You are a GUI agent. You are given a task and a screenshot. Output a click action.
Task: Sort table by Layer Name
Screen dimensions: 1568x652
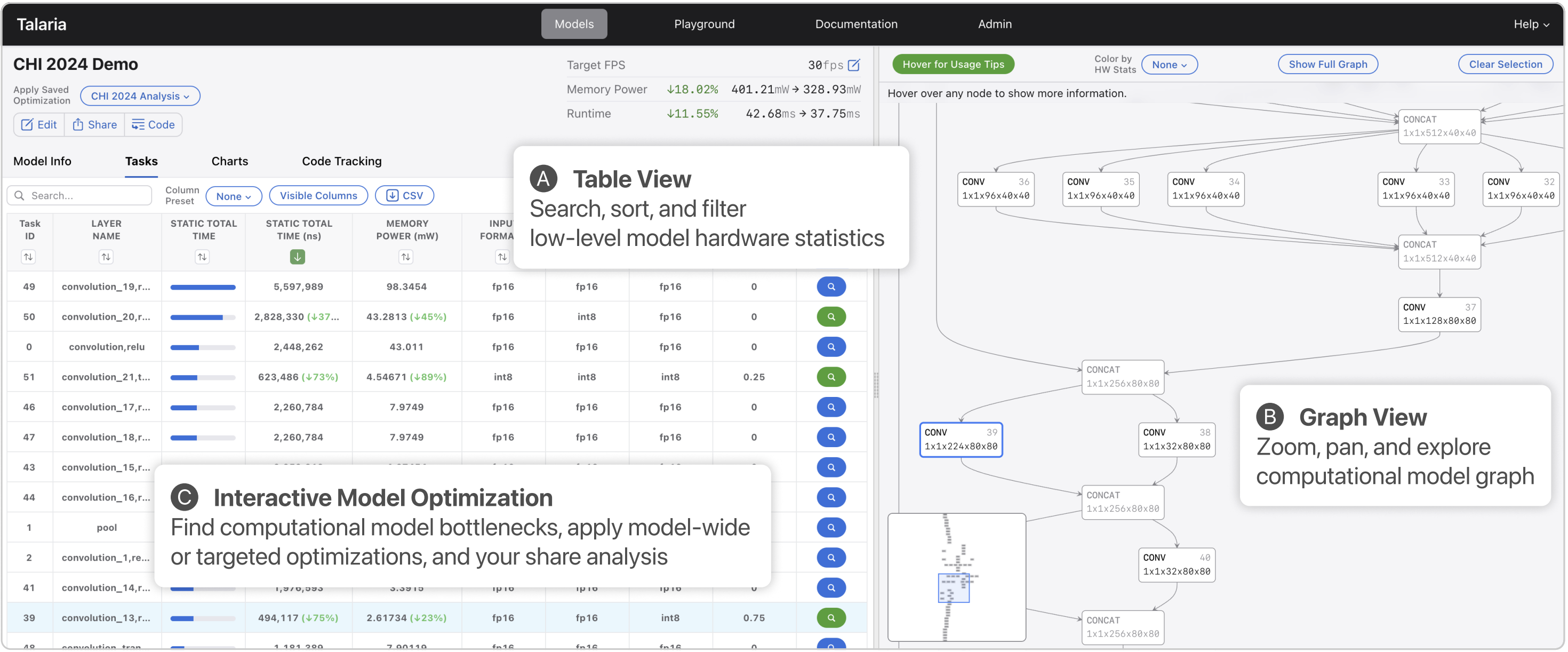tap(106, 257)
